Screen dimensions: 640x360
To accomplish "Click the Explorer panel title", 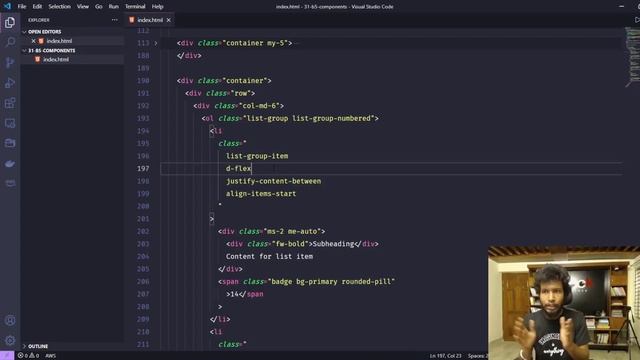I will tap(39, 20).
